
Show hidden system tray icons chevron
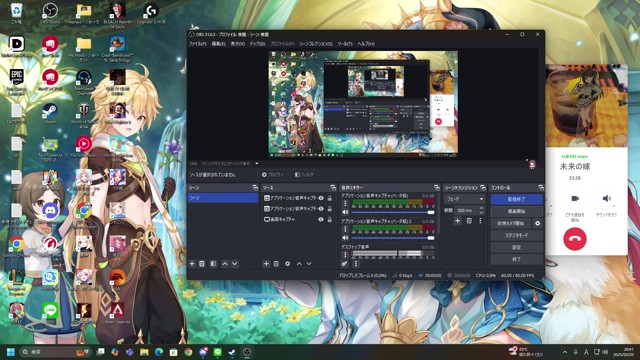565,352
